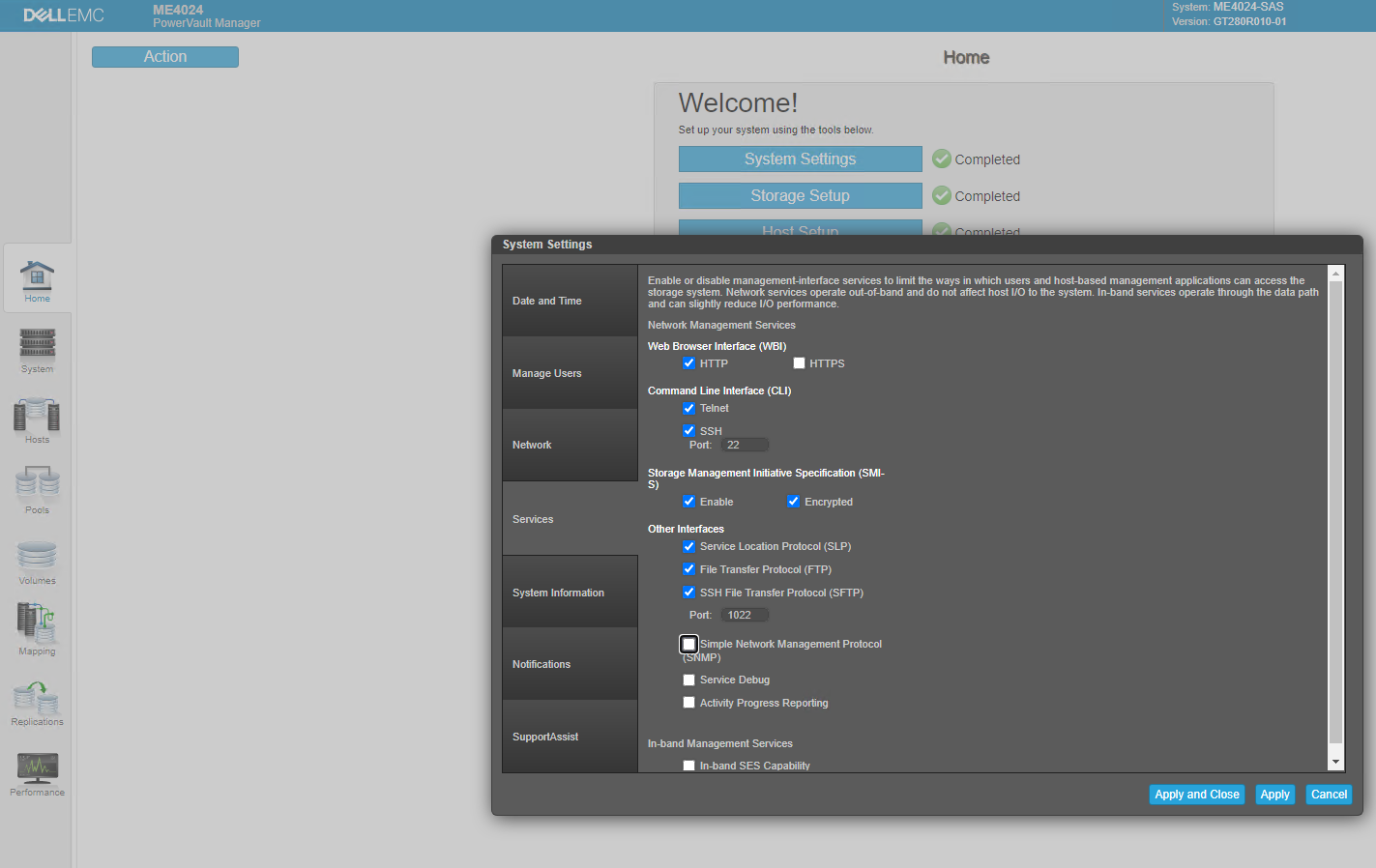Image resolution: width=1376 pixels, height=868 pixels.
Task: Check In-band SES Capability checkbox
Action: pos(689,766)
